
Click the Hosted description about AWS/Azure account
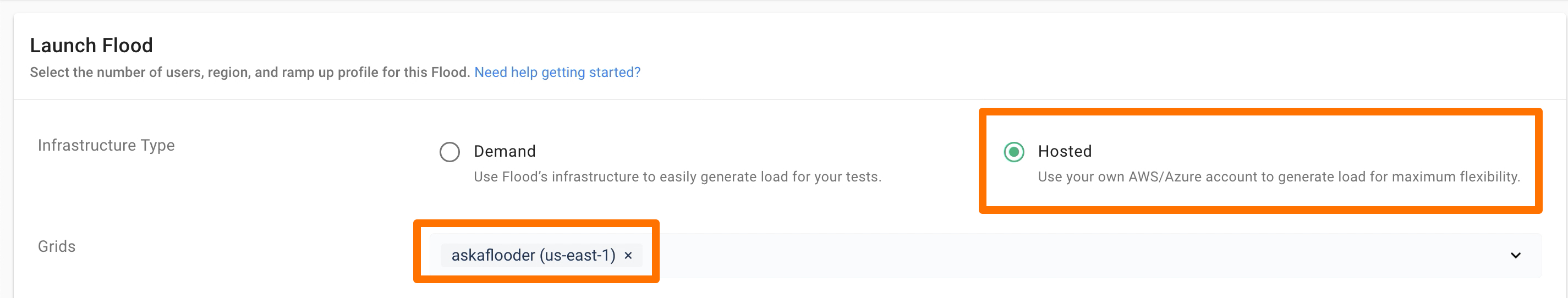[x=1279, y=177]
